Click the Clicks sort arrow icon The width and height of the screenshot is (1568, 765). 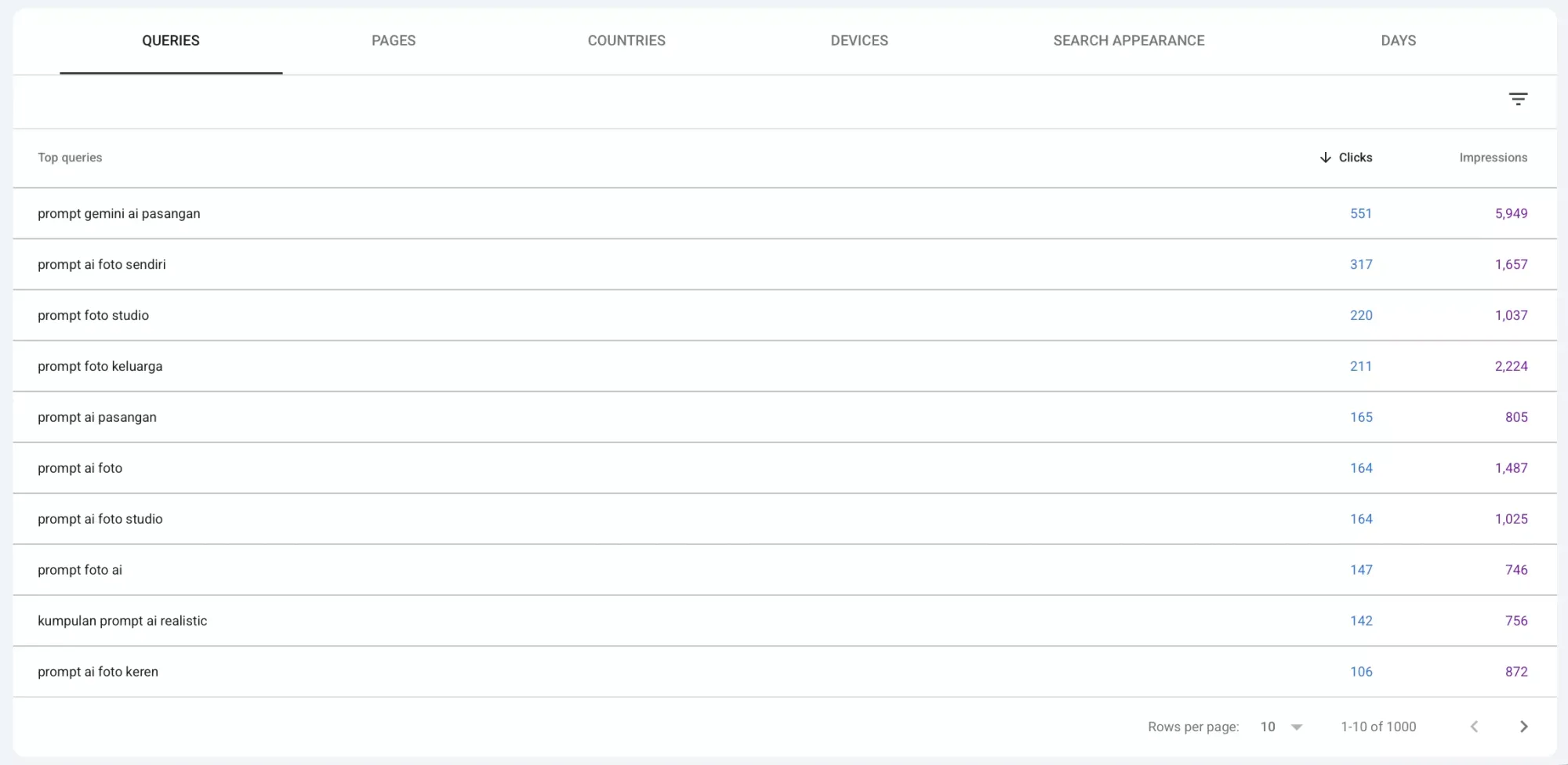[x=1325, y=158]
